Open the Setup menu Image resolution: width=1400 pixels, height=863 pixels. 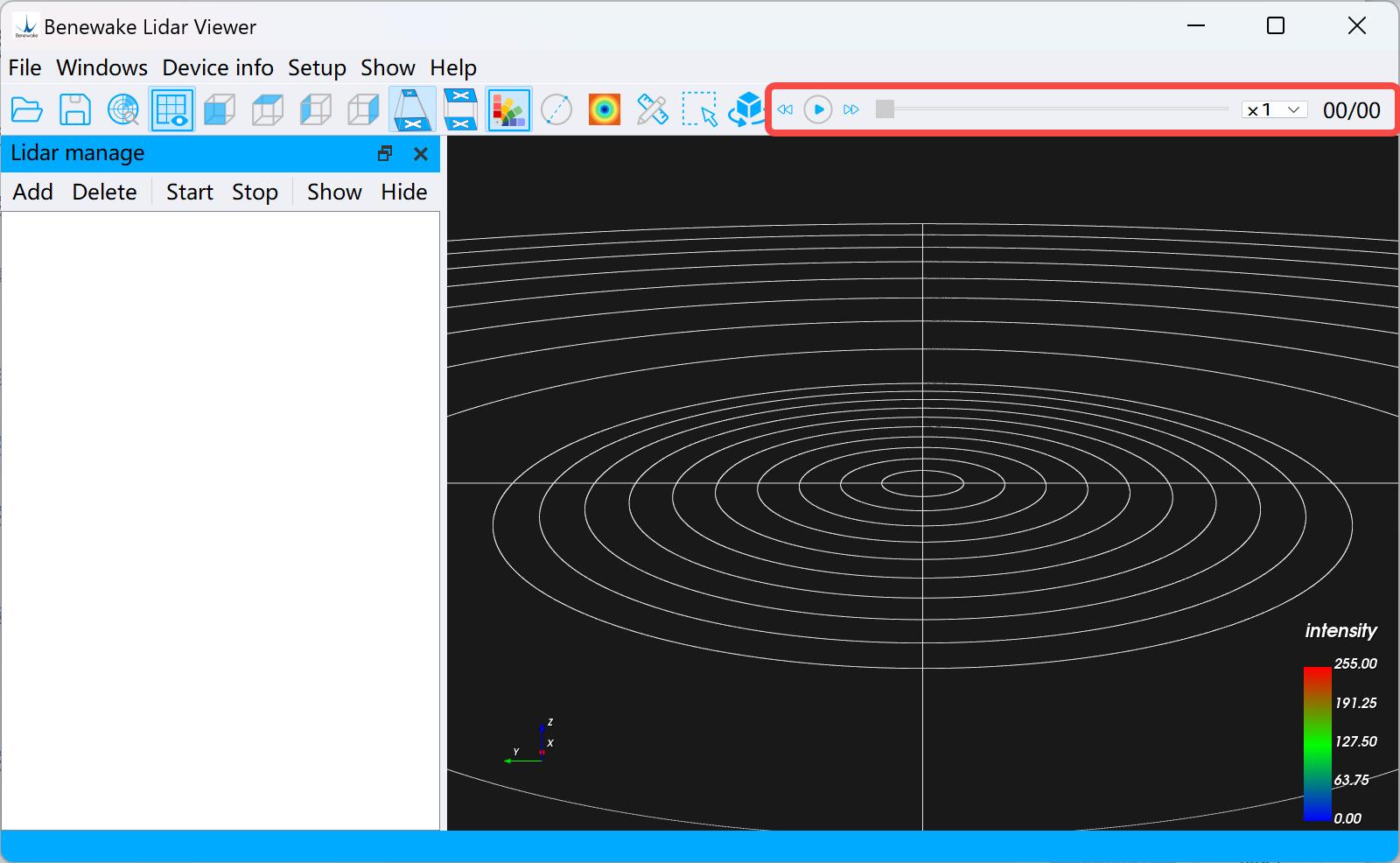tap(317, 67)
